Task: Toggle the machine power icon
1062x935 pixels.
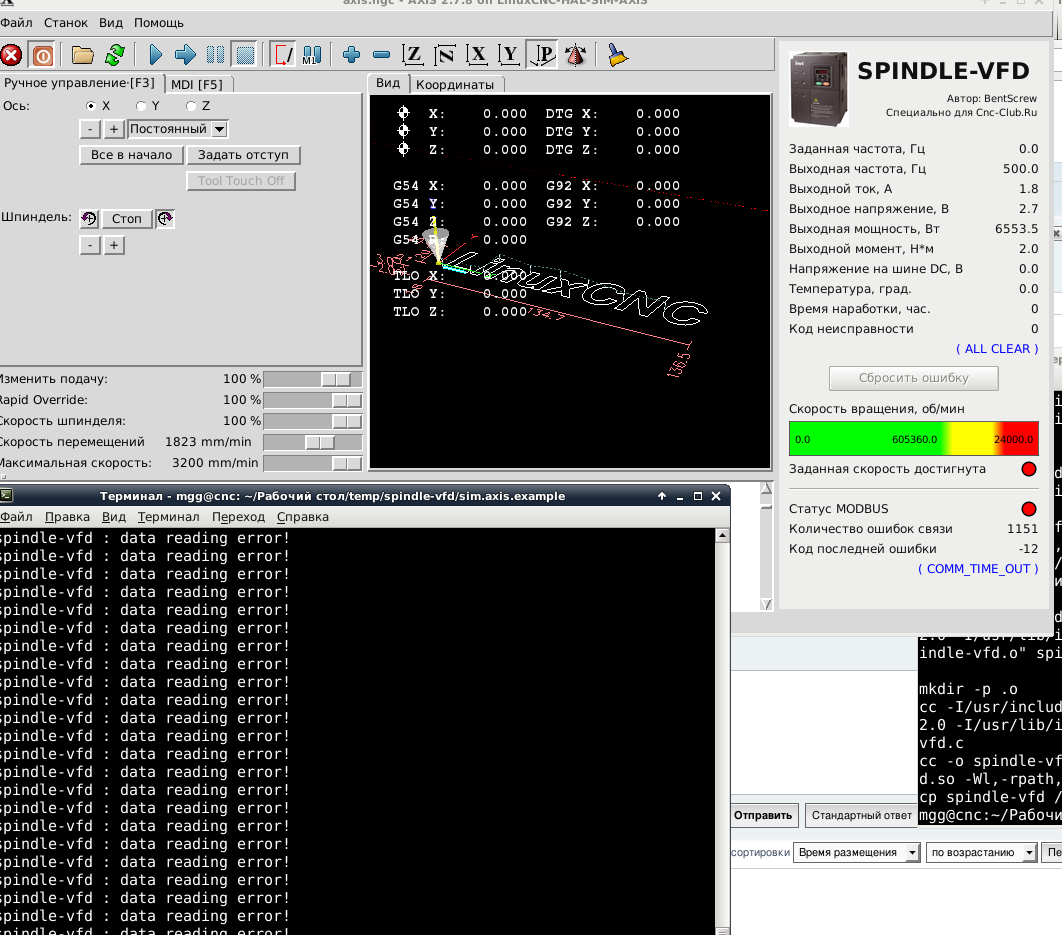Action: point(42,55)
